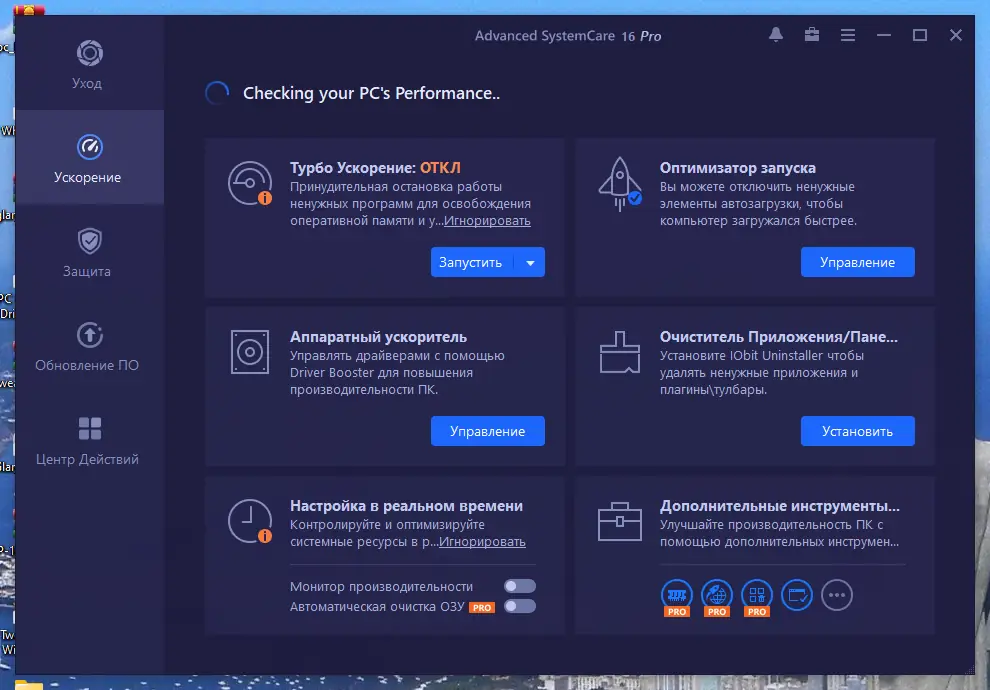Click Игнорировать link under Турбо Ускорение
The width and height of the screenshot is (990, 690).
pos(487,221)
